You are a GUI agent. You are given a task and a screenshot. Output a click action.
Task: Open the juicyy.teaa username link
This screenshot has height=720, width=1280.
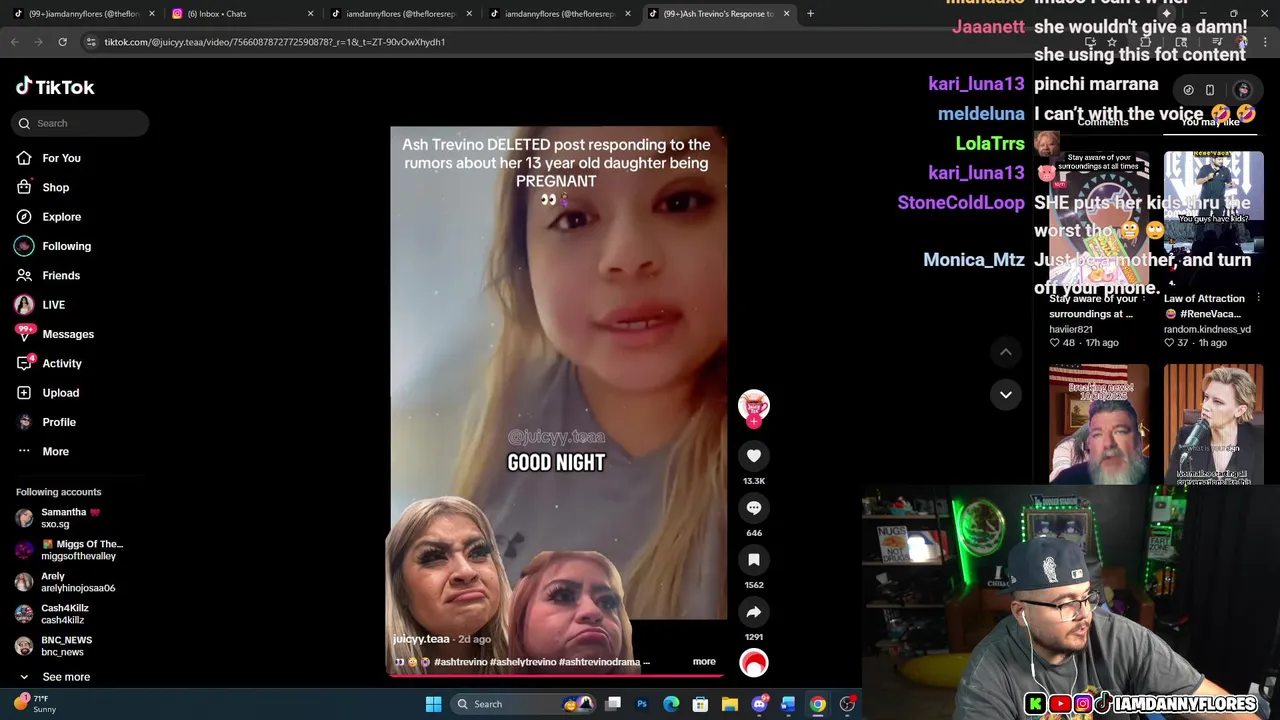click(x=421, y=639)
